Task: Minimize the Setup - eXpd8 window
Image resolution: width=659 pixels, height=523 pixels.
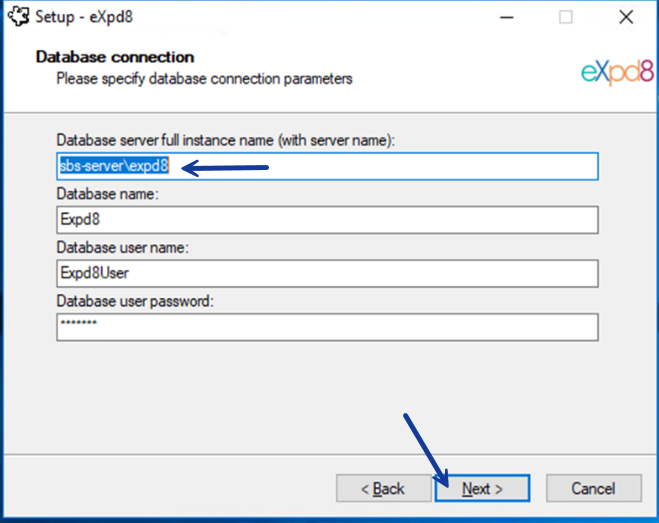Action: [505, 17]
